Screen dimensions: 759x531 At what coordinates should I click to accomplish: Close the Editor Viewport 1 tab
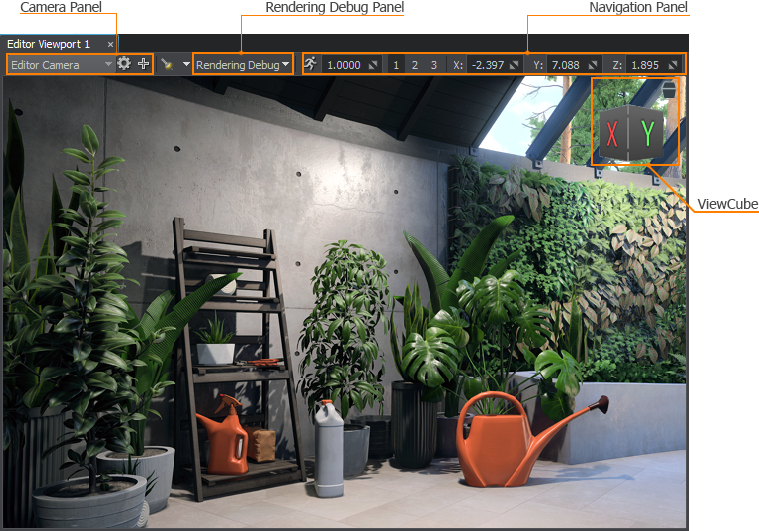coord(110,45)
